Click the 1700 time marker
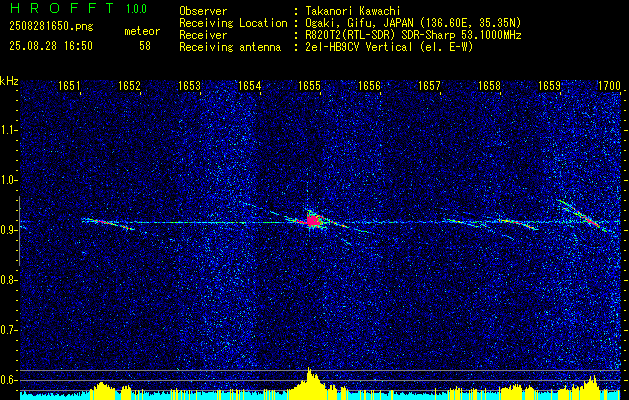Screen dimensions: 629x400 609,86
